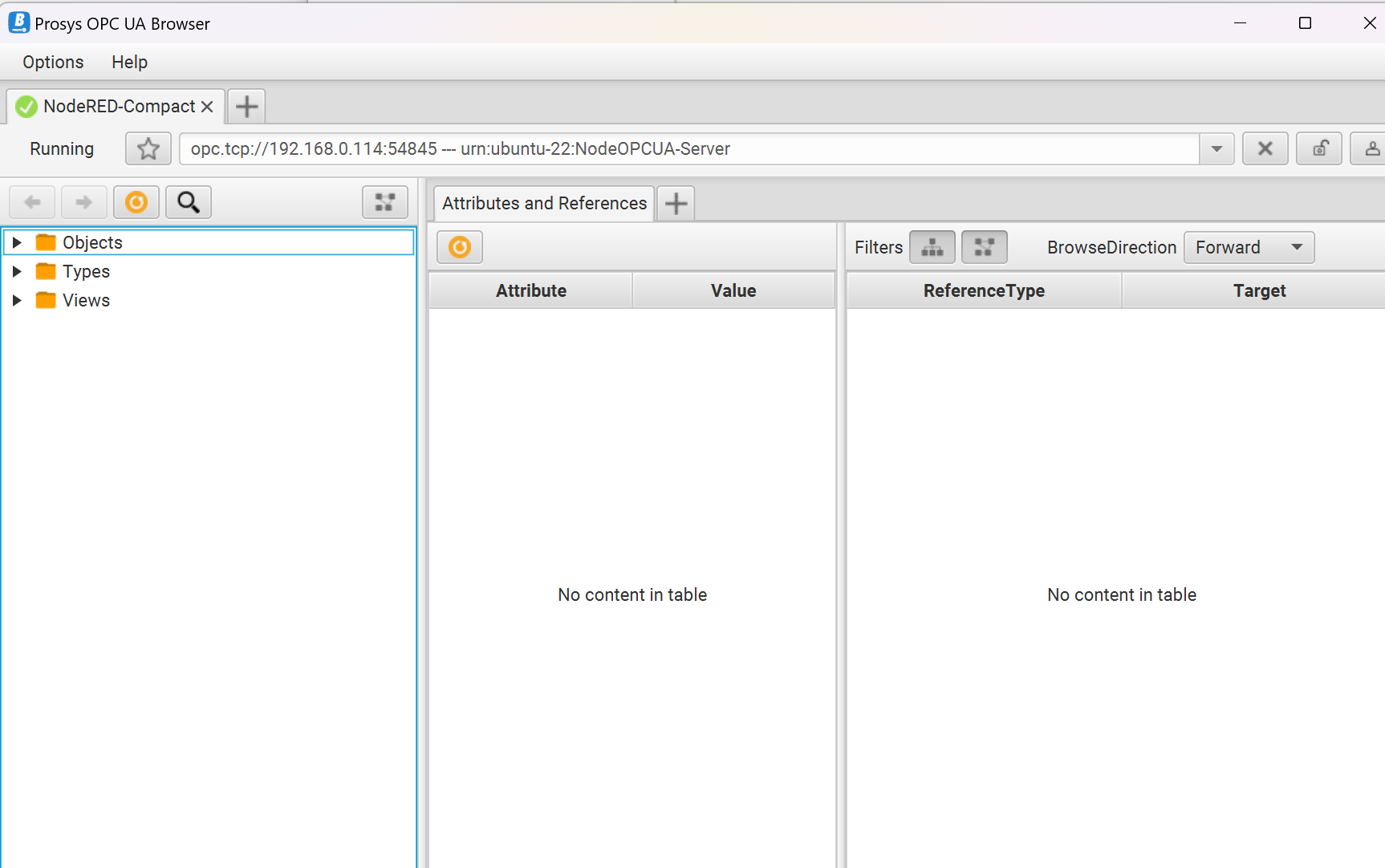Expand the Types folder
1385x868 pixels.
(18, 271)
